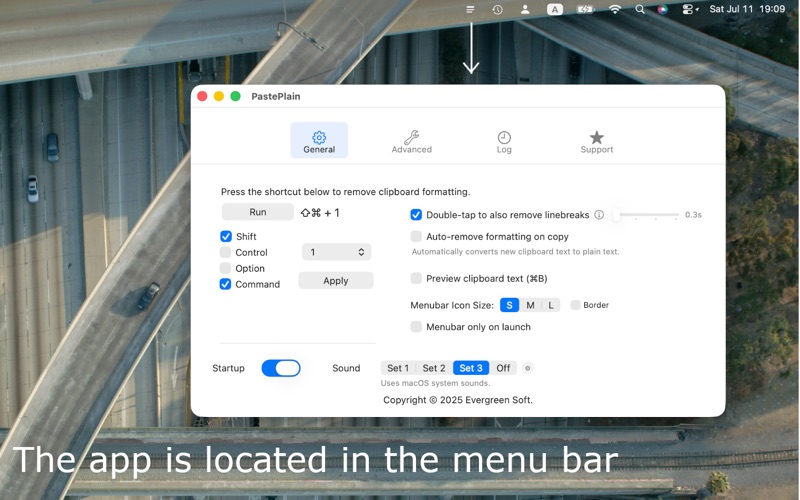Uncheck the Command modifier checkbox

226,284
